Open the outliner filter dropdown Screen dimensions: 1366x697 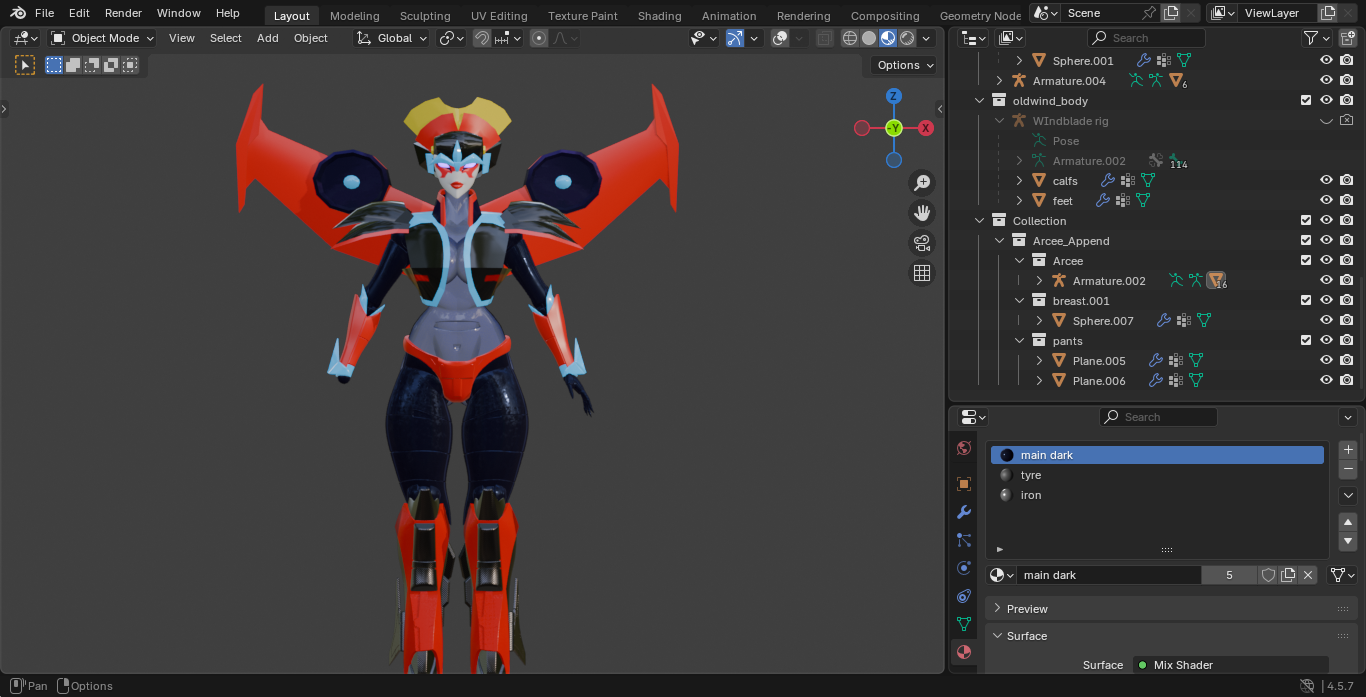pos(1316,38)
